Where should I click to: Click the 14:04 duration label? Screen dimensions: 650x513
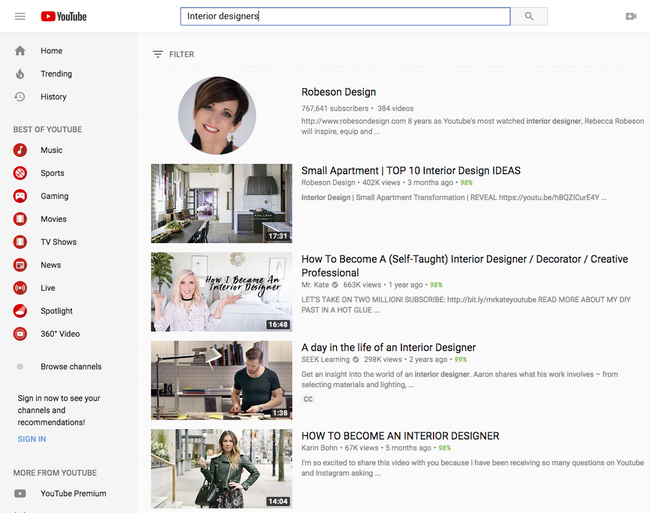278,501
